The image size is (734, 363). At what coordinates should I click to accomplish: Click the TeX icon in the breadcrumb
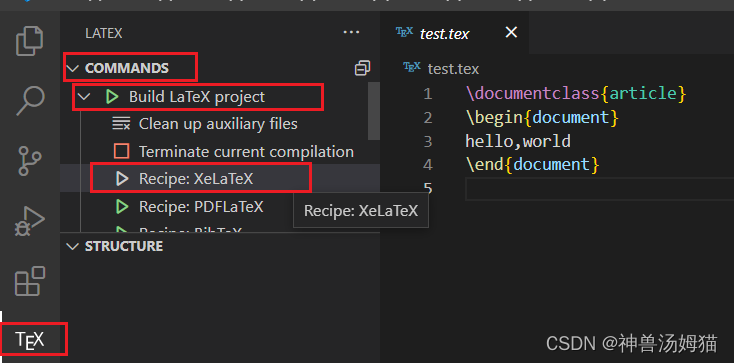tap(412, 67)
